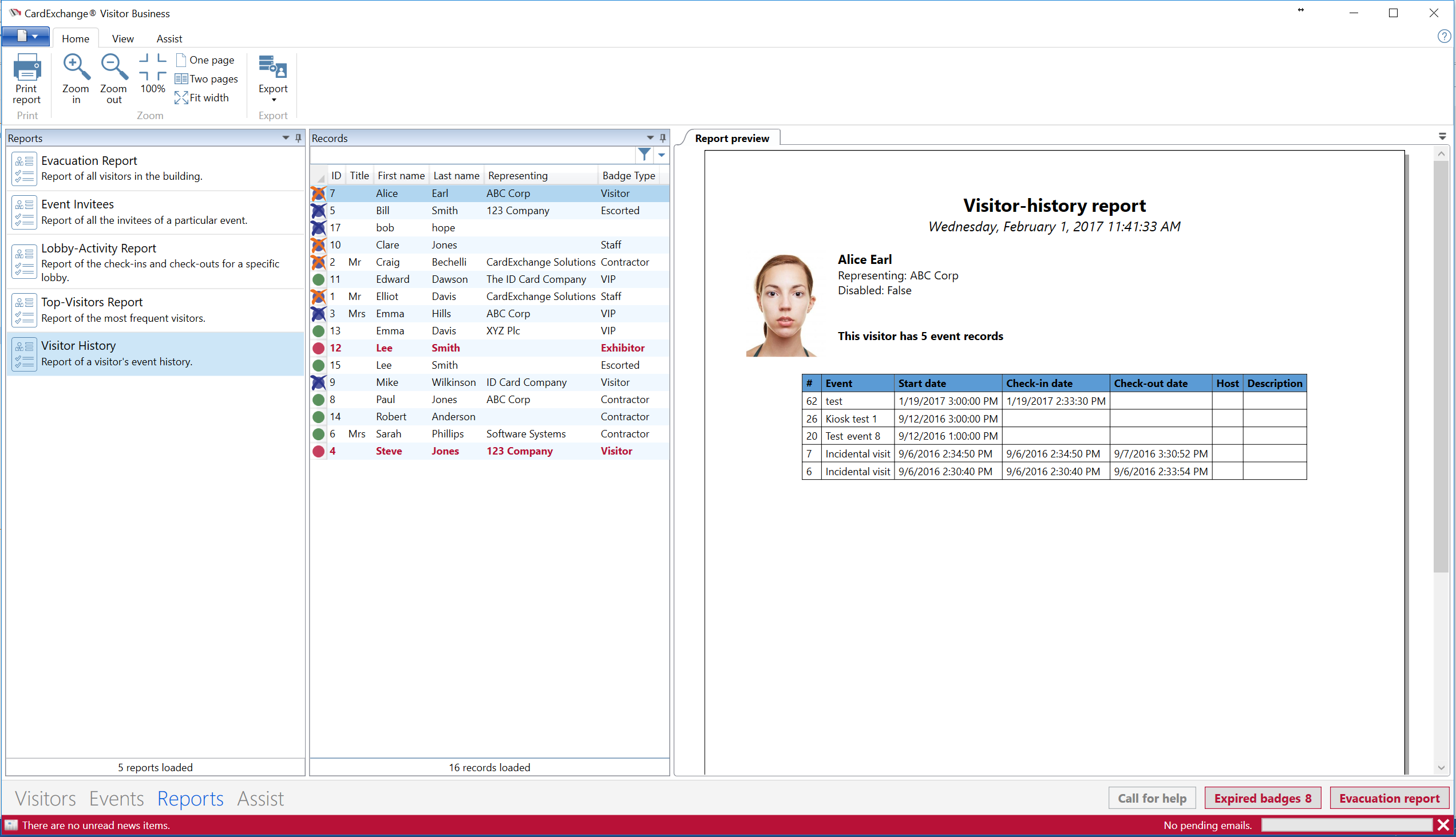This screenshot has height=837, width=1456.
Task: Go to the Events section
Action: point(117,799)
